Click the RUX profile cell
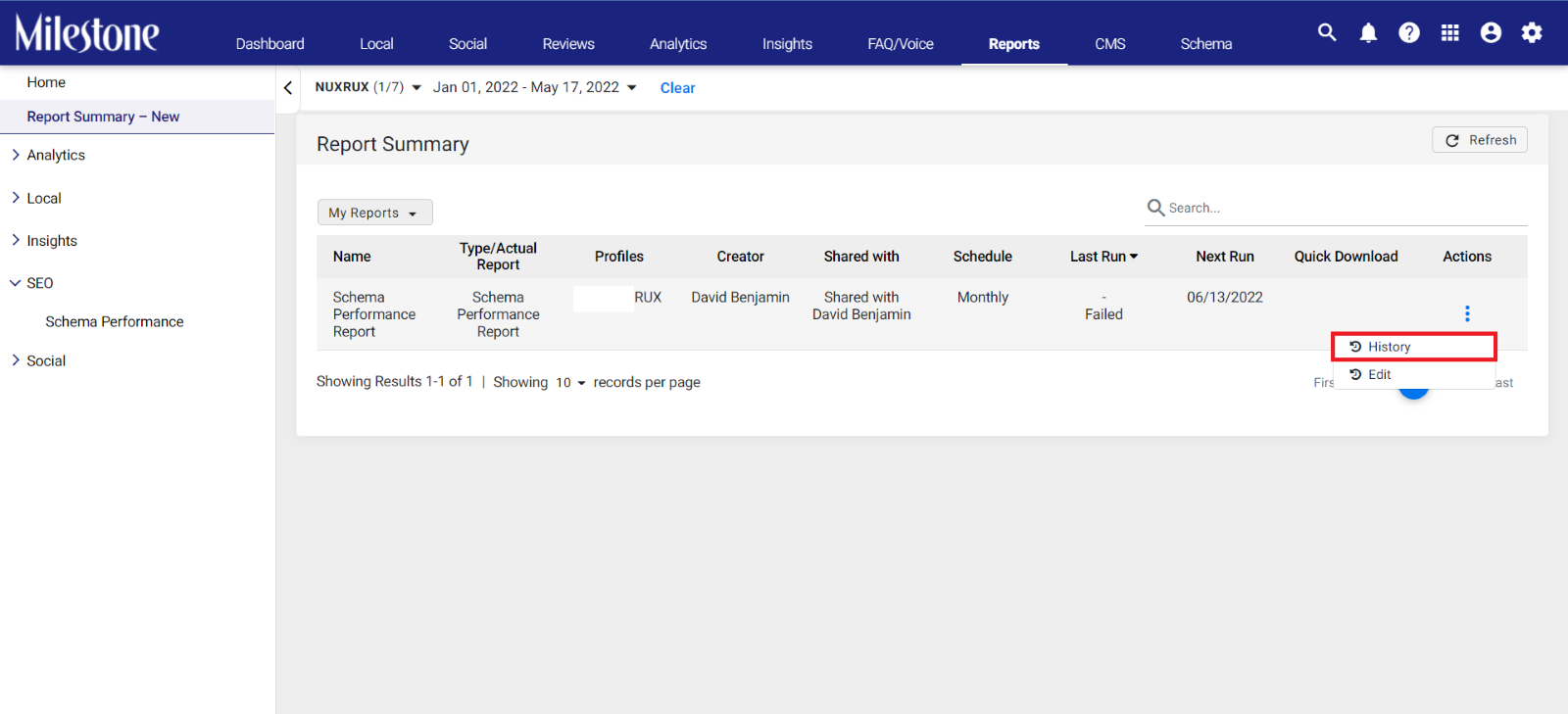 point(648,298)
